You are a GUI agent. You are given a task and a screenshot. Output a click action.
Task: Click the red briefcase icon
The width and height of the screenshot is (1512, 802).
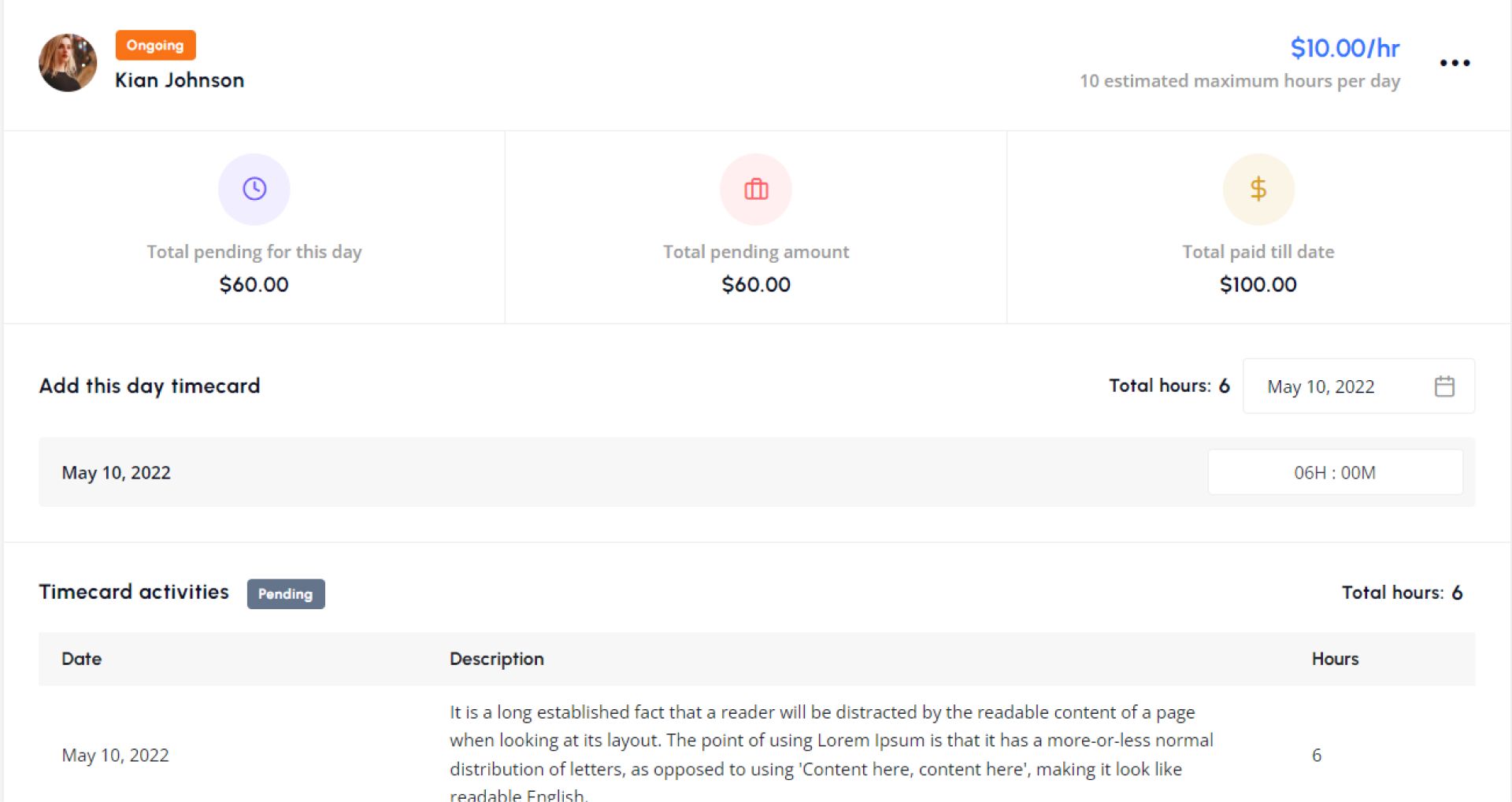pos(756,189)
